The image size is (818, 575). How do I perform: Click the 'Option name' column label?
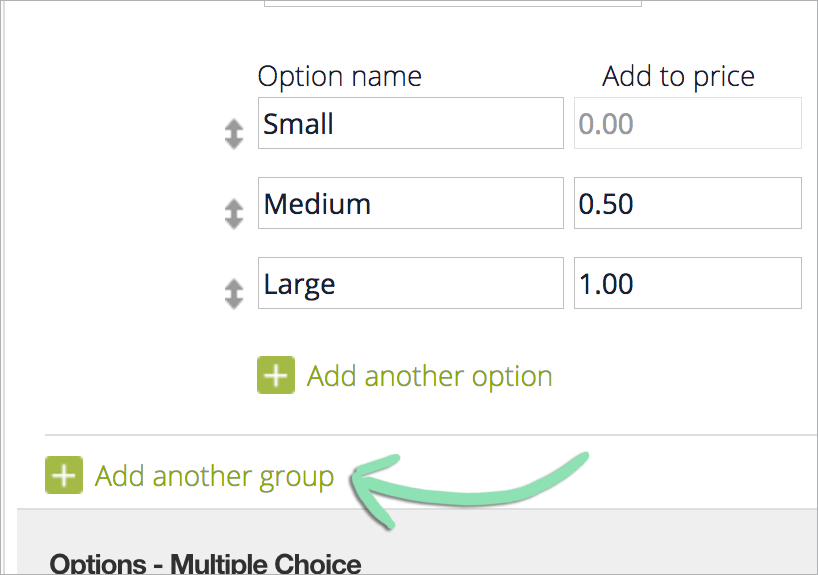pos(340,77)
